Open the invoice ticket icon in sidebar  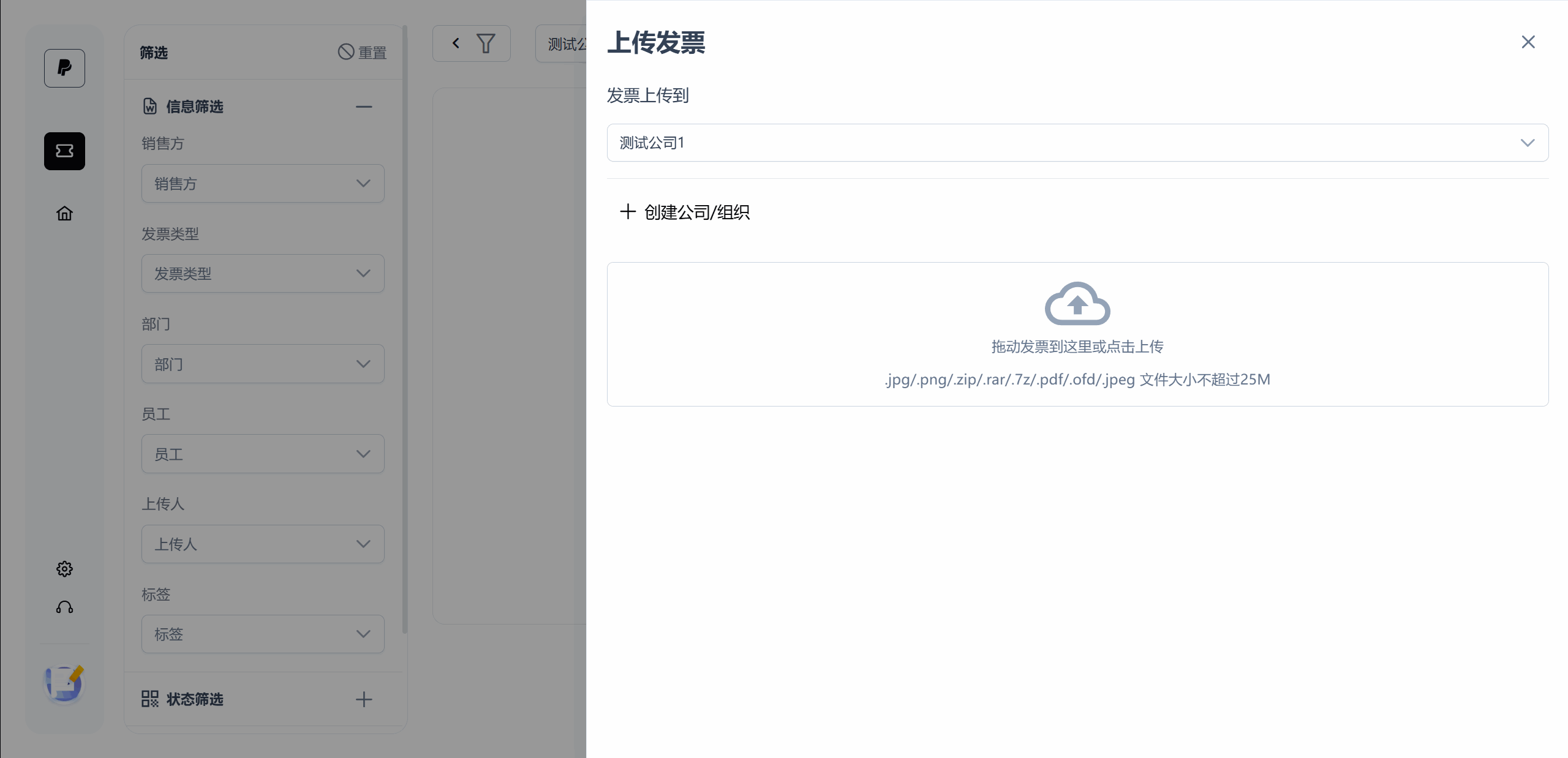(x=64, y=151)
